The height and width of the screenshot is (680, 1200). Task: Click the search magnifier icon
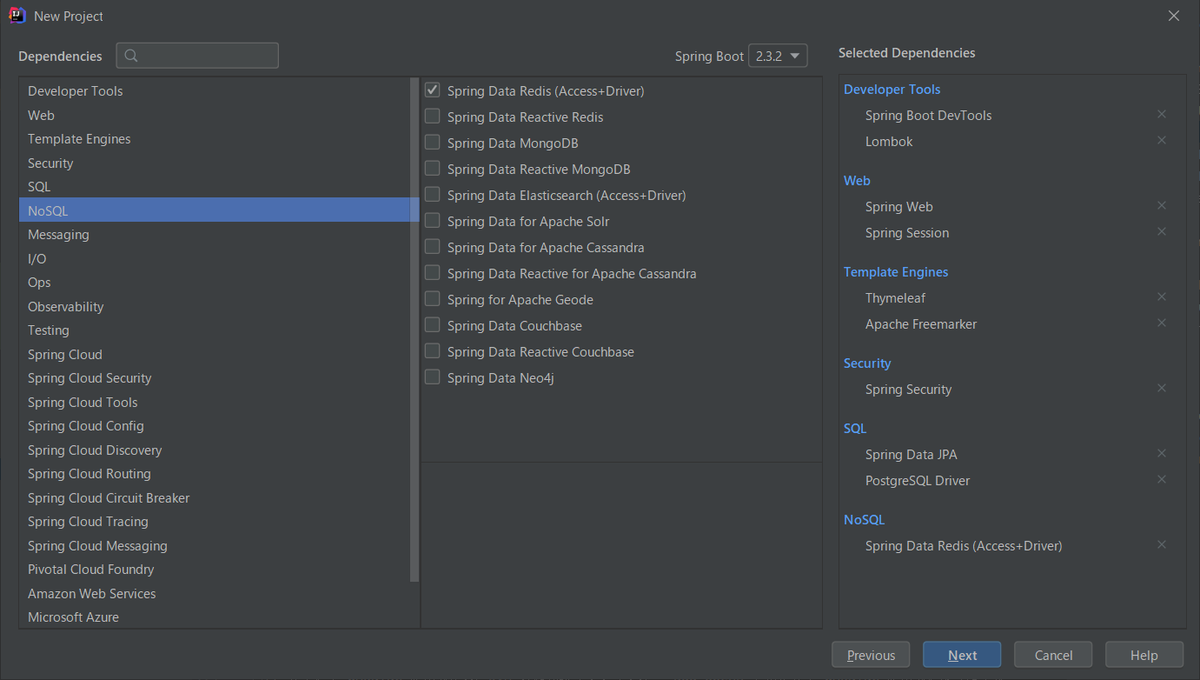[132, 56]
